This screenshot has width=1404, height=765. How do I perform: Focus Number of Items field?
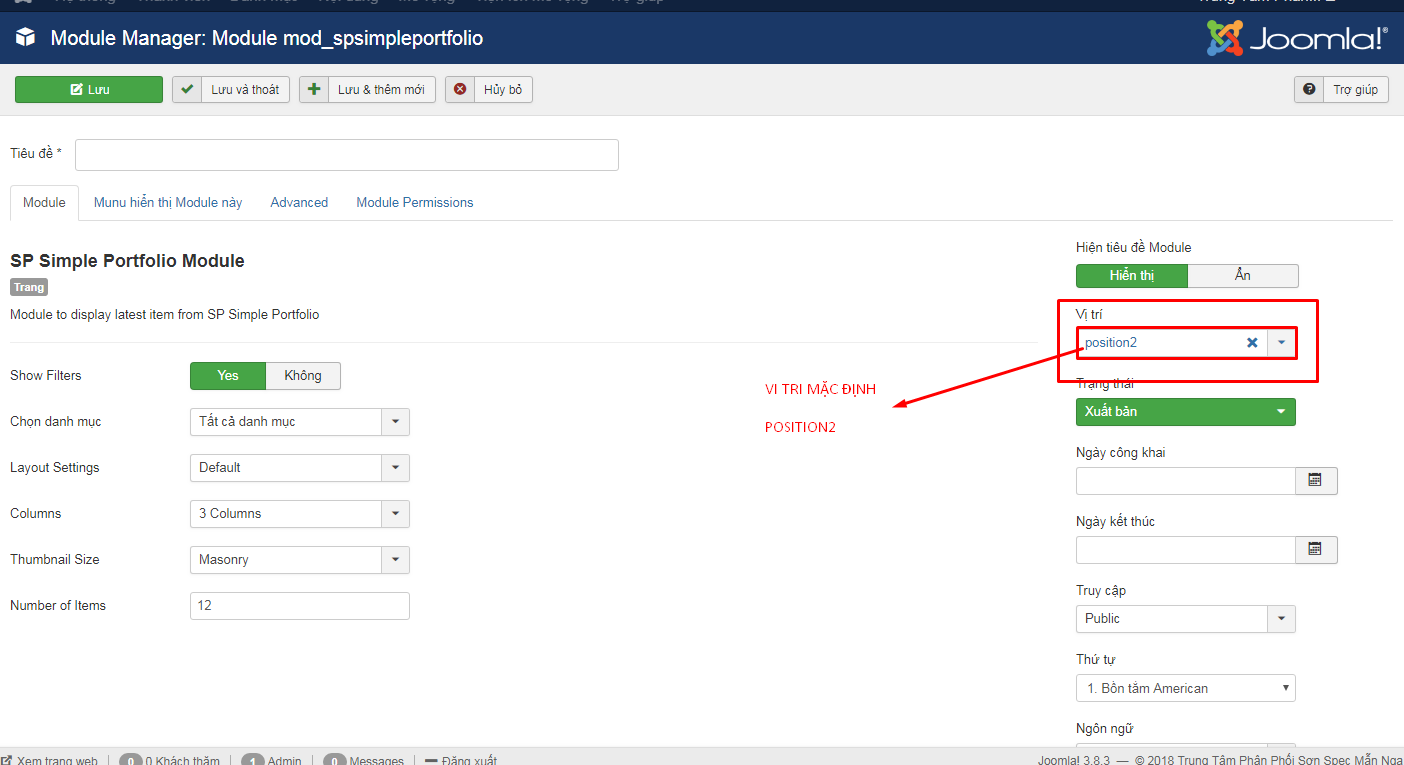[x=299, y=606]
